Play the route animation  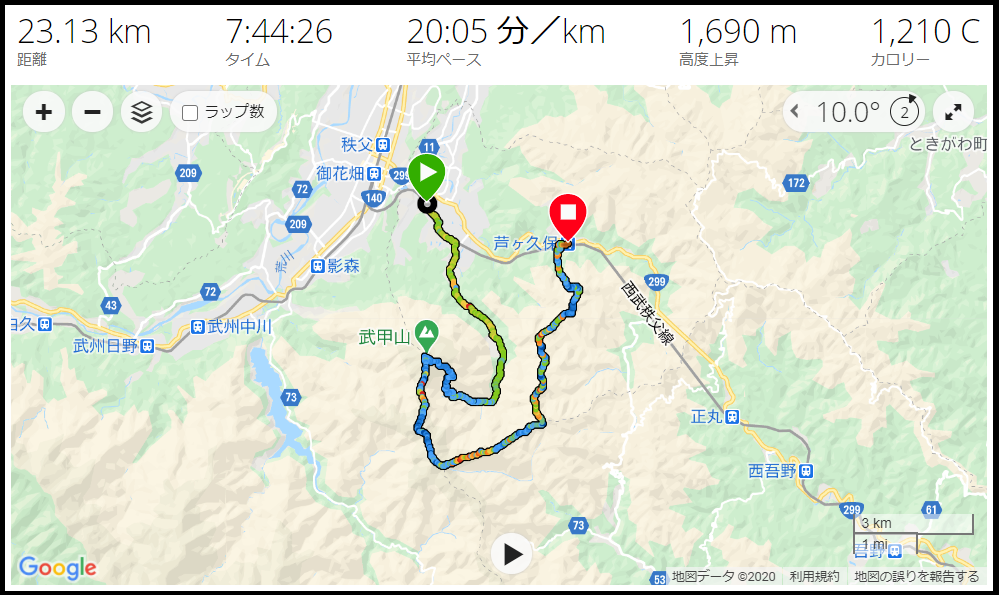click(x=512, y=554)
